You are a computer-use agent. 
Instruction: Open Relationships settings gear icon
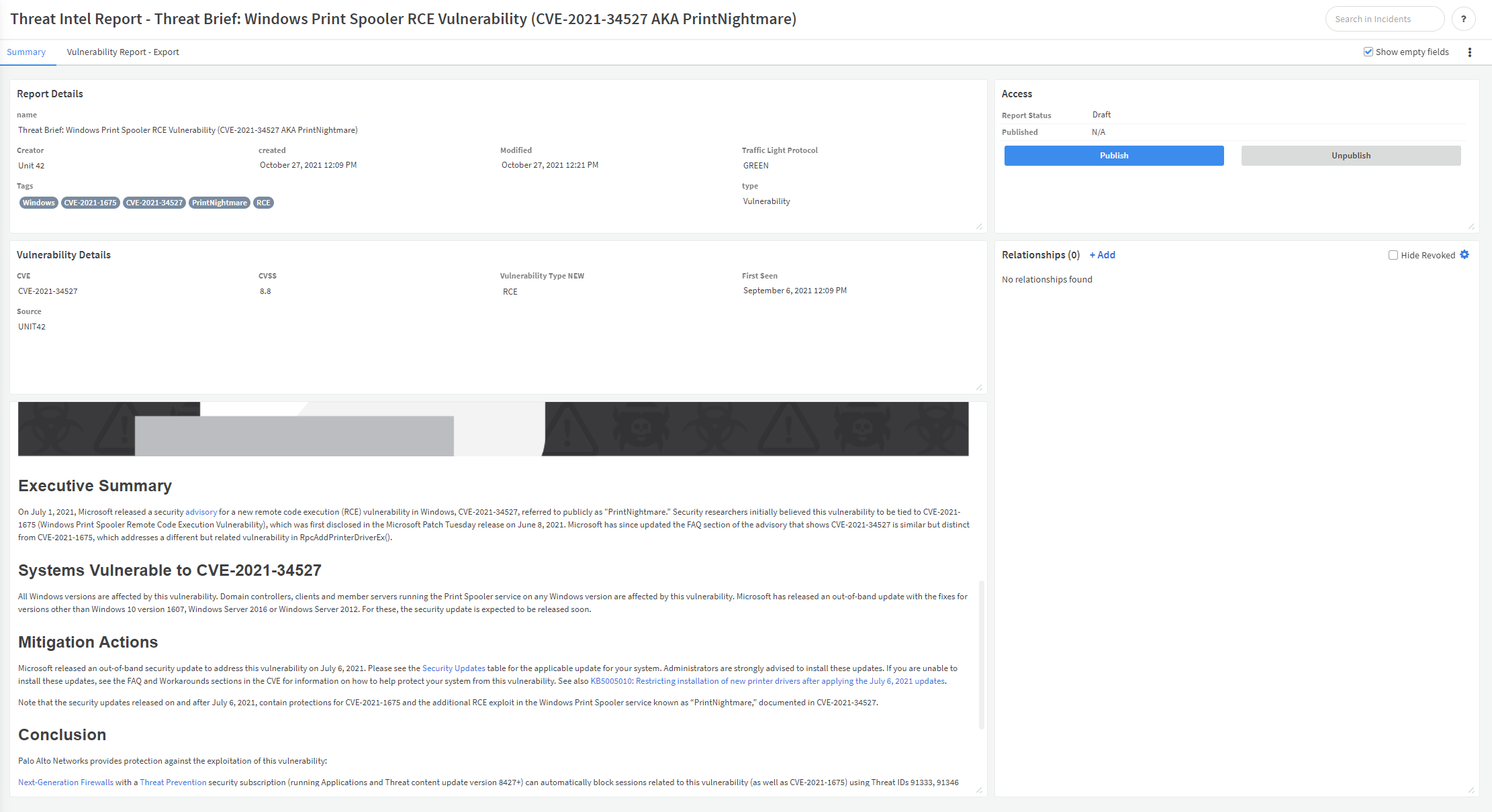1464,255
